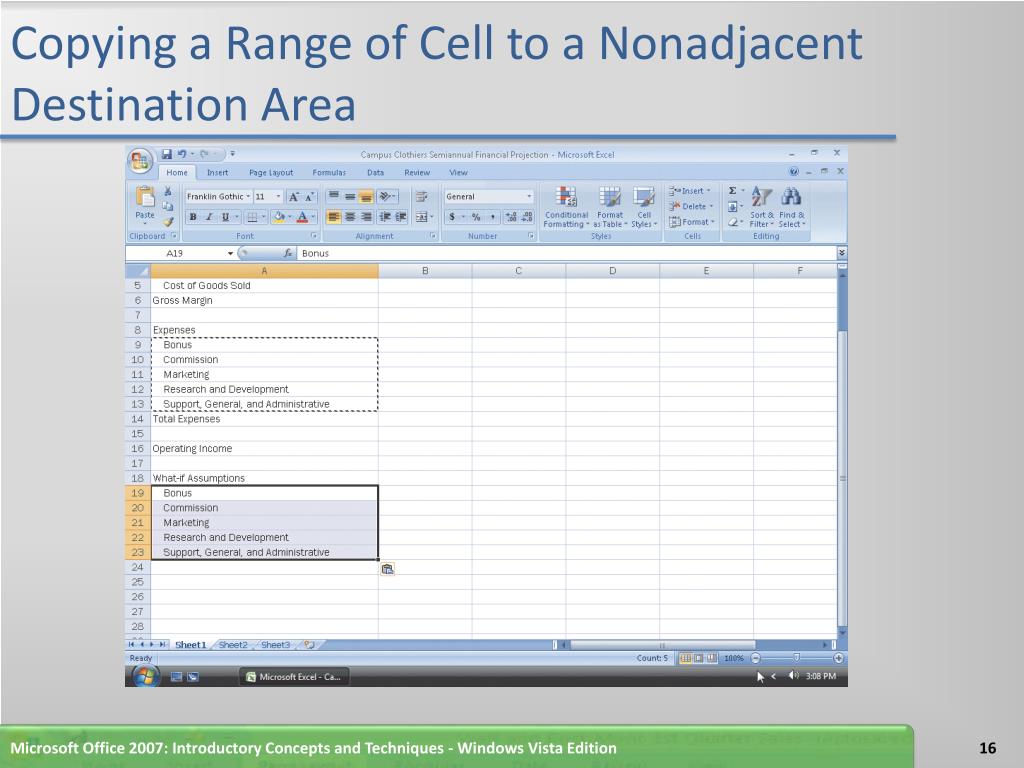The height and width of the screenshot is (768, 1024).
Task: Click the Paste clipboard icon
Action: pos(144,196)
